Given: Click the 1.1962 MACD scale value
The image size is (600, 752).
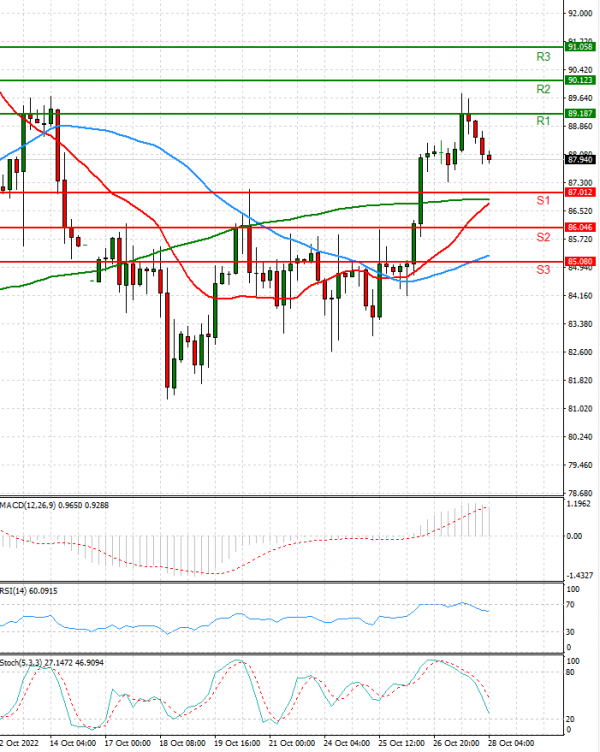Looking at the screenshot, I should pyautogui.click(x=580, y=504).
